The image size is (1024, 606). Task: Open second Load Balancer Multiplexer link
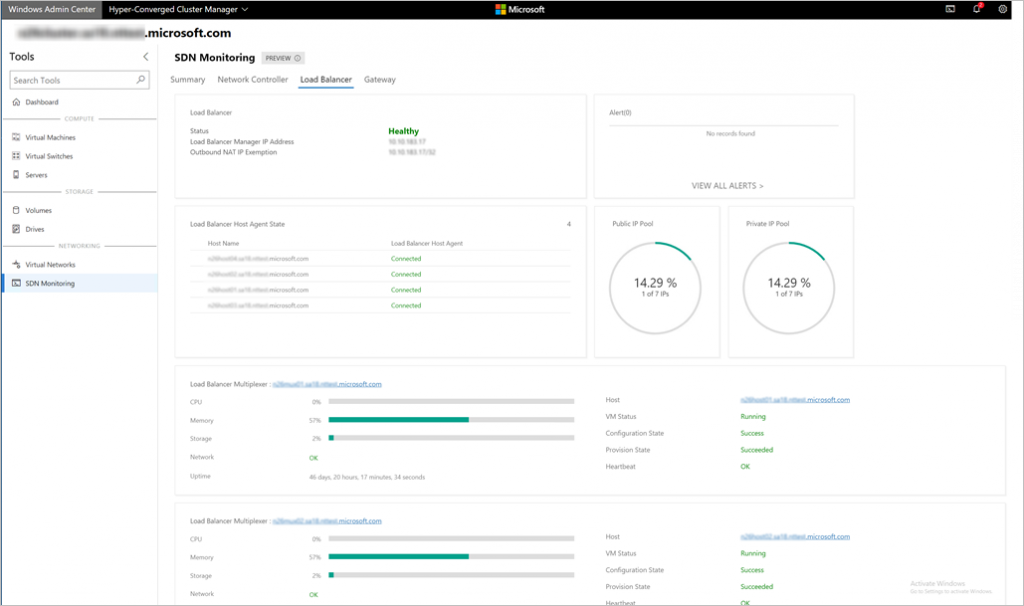click(327, 521)
